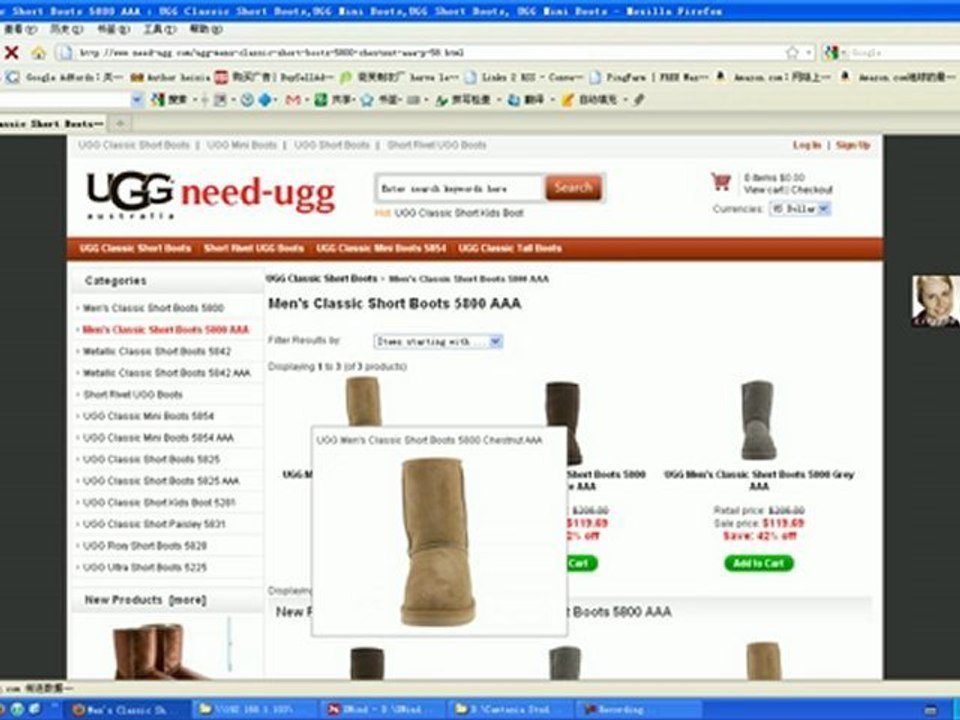
Task: Click the 翻译 translate toolbar button
Action: point(525,100)
